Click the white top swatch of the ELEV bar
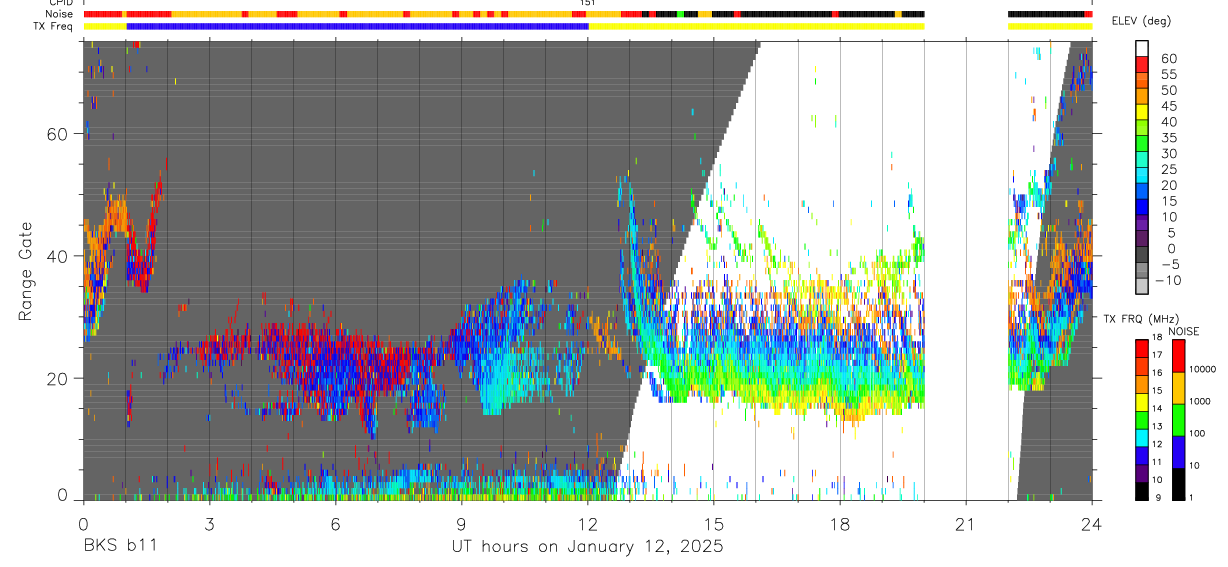Image resolution: width=1228 pixels, height=567 pixels. pyautogui.click(x=1141, y=47)
